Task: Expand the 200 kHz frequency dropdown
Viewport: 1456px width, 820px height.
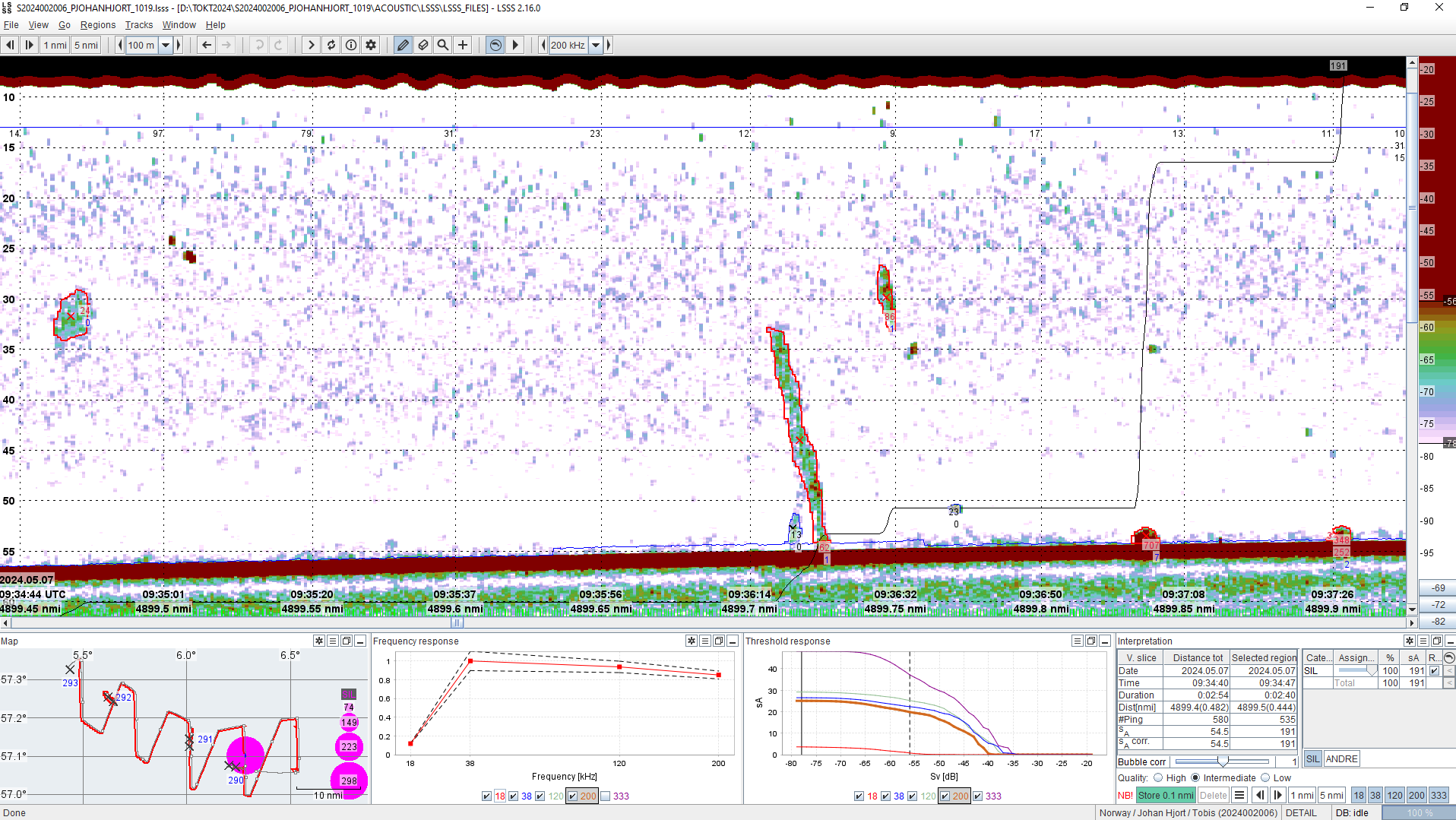Action: 597,45
